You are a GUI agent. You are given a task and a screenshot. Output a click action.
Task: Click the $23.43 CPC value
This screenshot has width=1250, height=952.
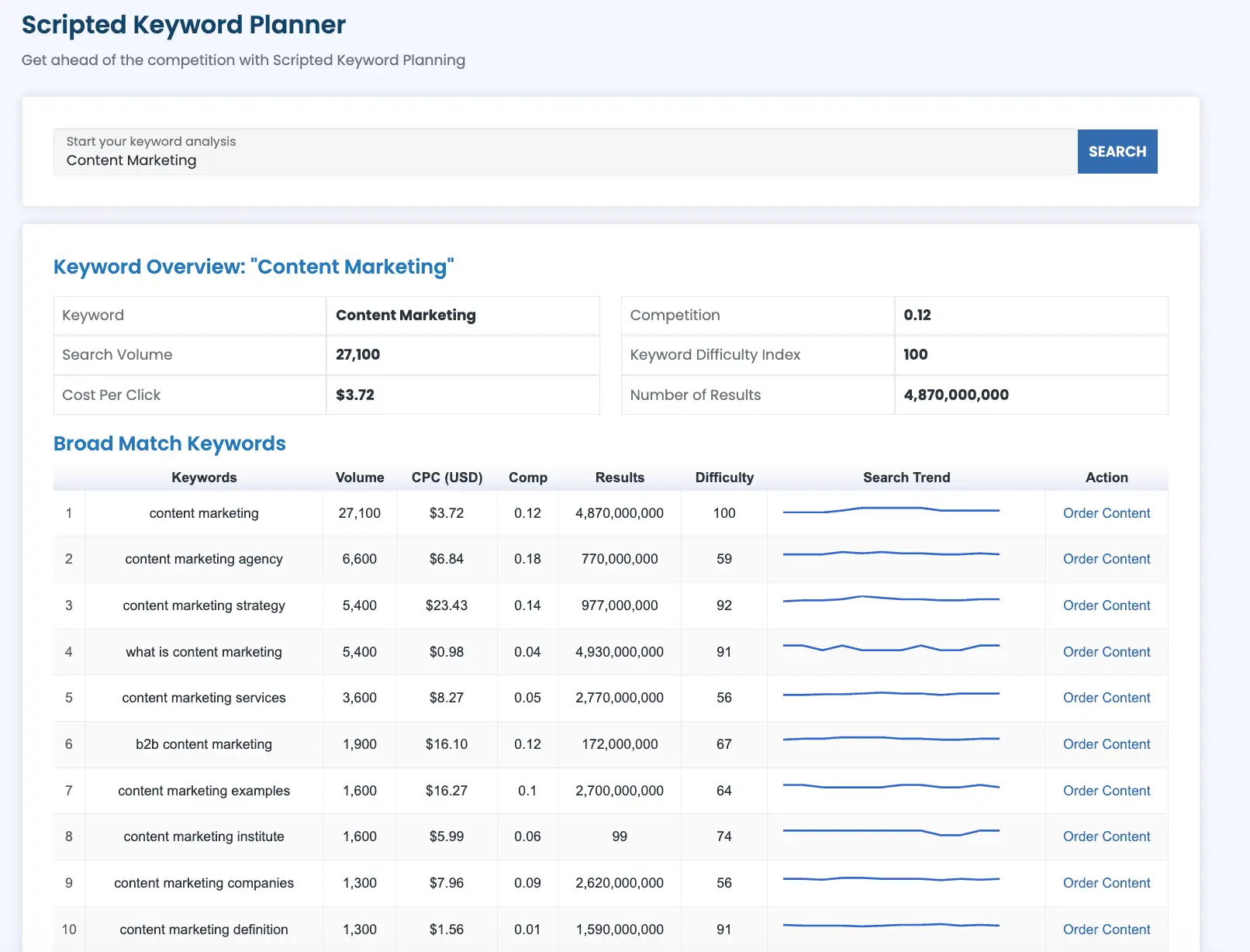(x=447, y=605)
